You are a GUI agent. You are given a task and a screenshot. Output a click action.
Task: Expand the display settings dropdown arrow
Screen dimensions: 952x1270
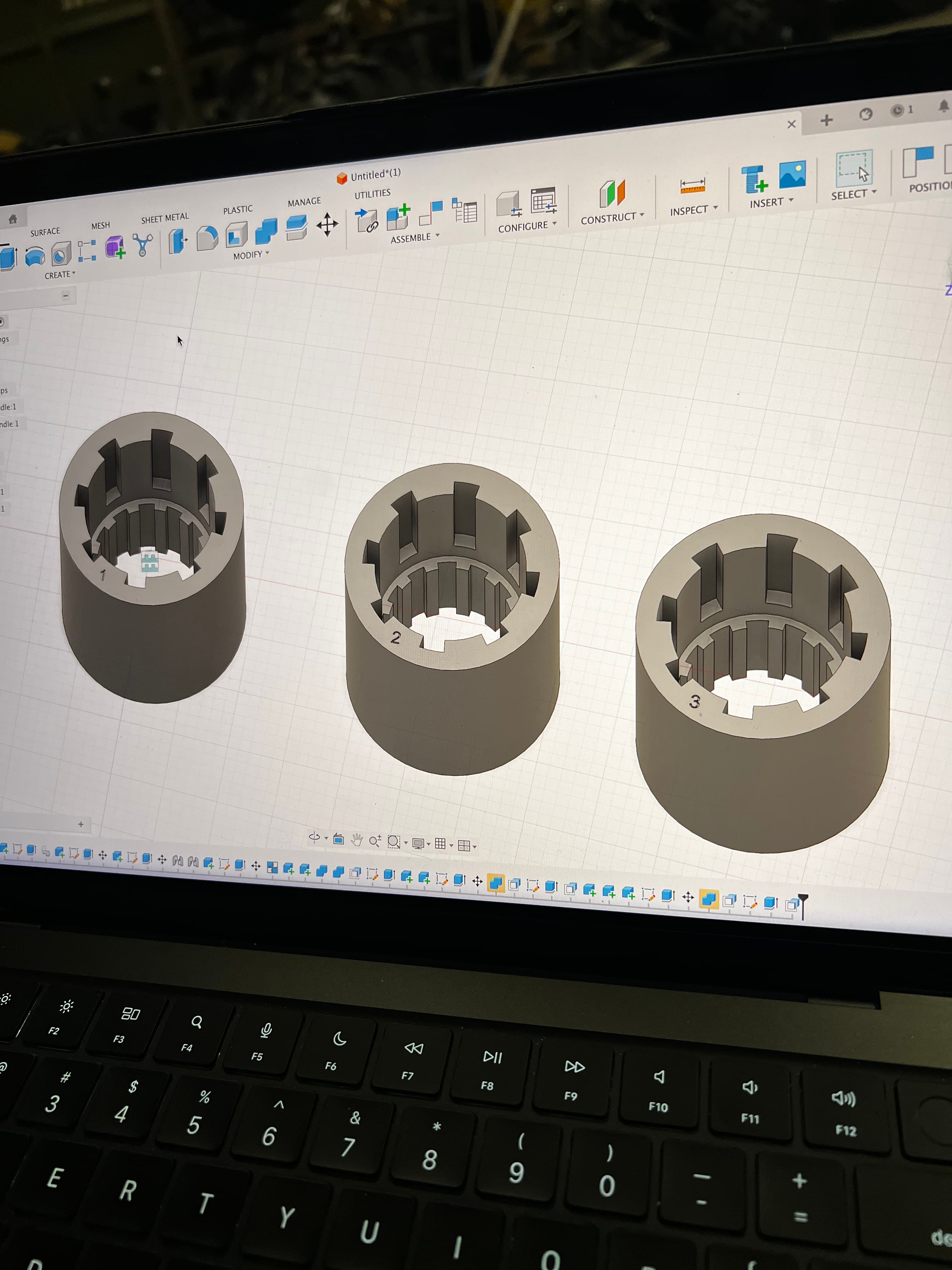(x=429, y=844)
